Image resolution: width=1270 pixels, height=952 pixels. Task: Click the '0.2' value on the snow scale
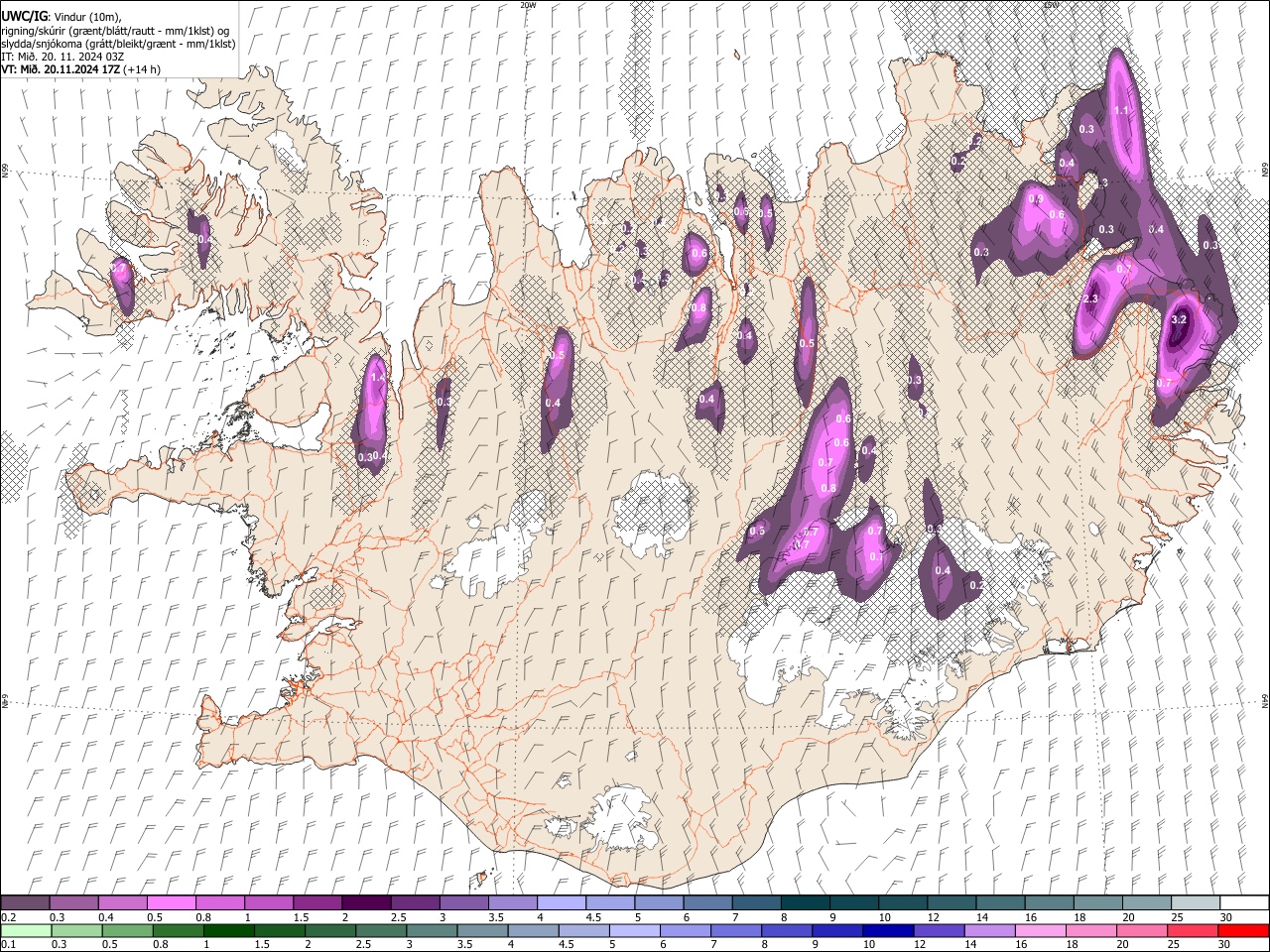8,917
